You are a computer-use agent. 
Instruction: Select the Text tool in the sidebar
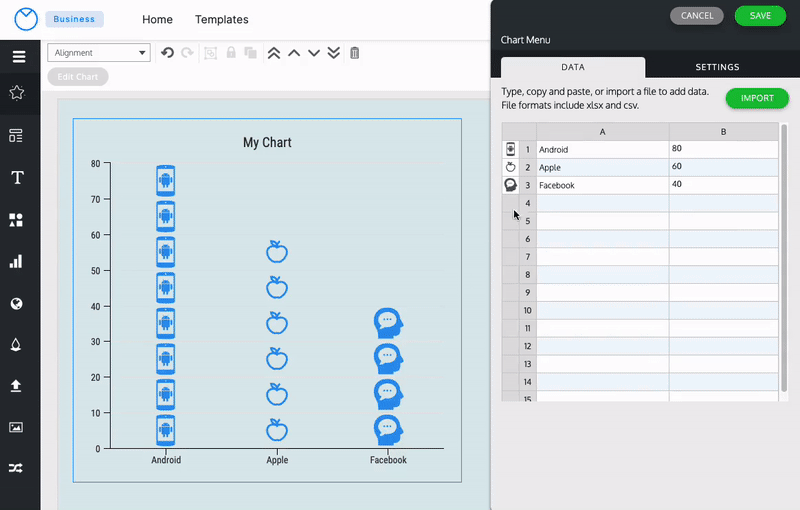pos(17,178)
